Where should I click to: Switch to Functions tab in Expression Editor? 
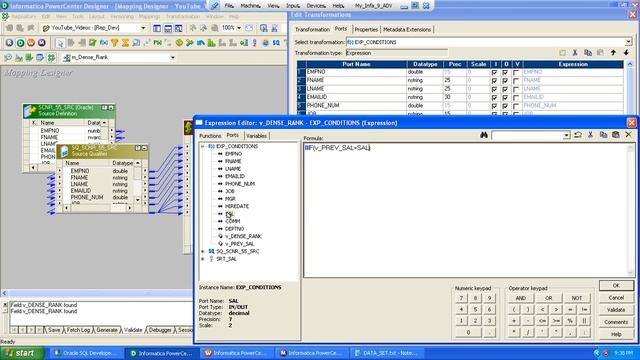(210, 136)
